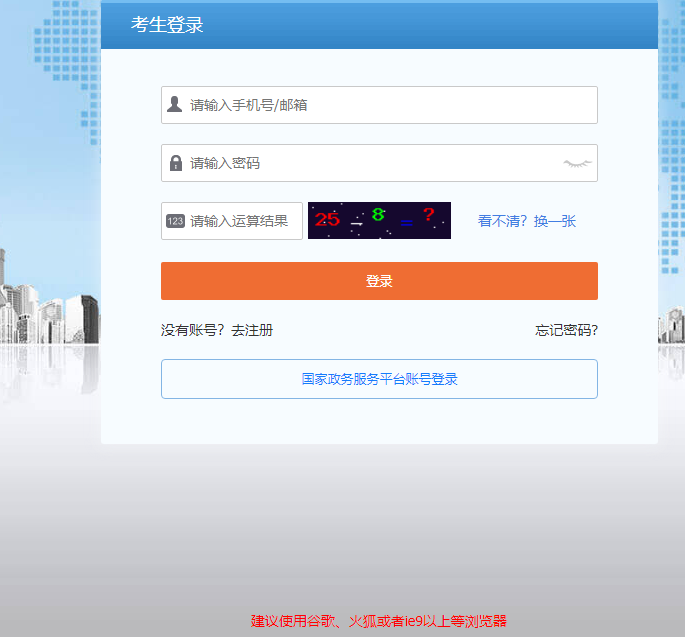This screenshot has height=637, width=685.
Task: Click the 请输入运算结果 captcha input
Action: (240, 221)
